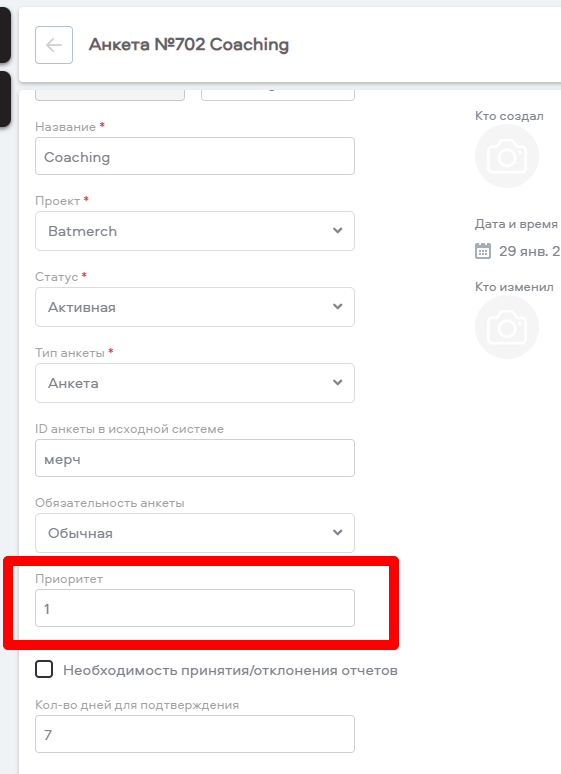Select the Кол-во дней для подтверждения field
Viewport: 561px width, 774px height.
click(195, 734)
